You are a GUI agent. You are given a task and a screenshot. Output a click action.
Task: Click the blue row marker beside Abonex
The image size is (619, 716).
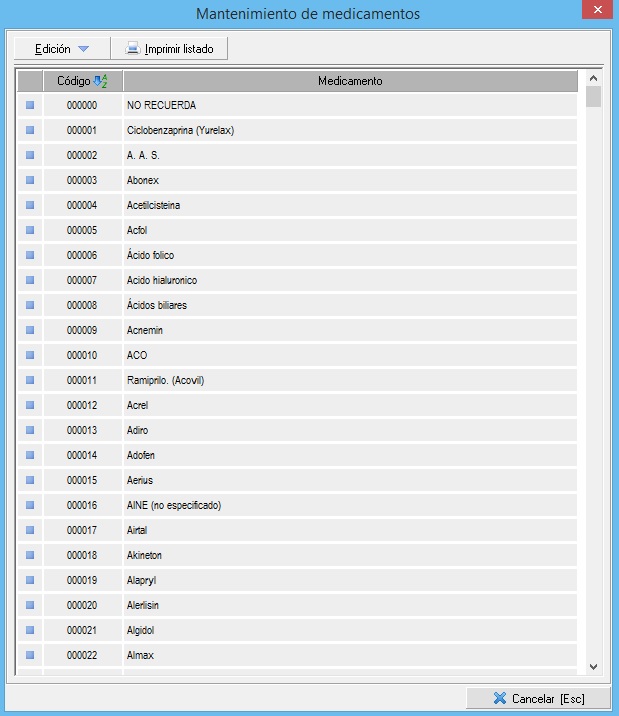pyautogui.click(x=30, y=180)
